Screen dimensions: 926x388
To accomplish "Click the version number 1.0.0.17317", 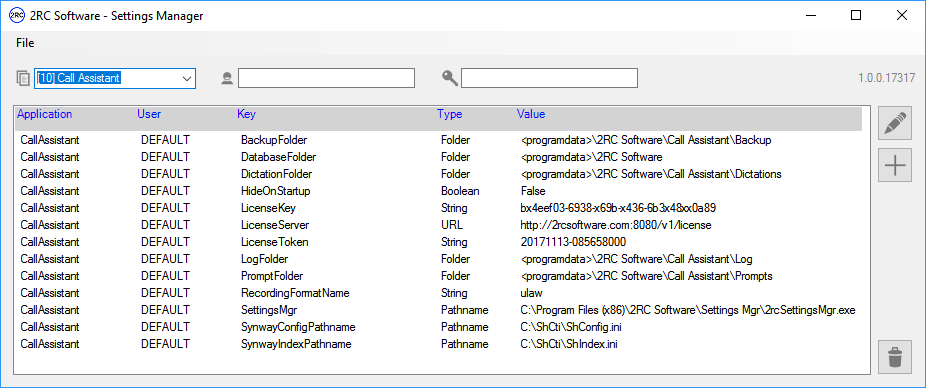I will pos(886,78).
